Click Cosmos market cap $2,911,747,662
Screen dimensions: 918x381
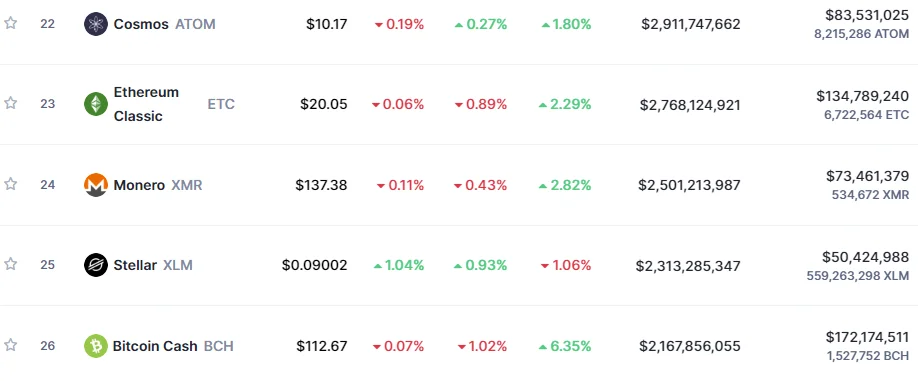[691, 24]
